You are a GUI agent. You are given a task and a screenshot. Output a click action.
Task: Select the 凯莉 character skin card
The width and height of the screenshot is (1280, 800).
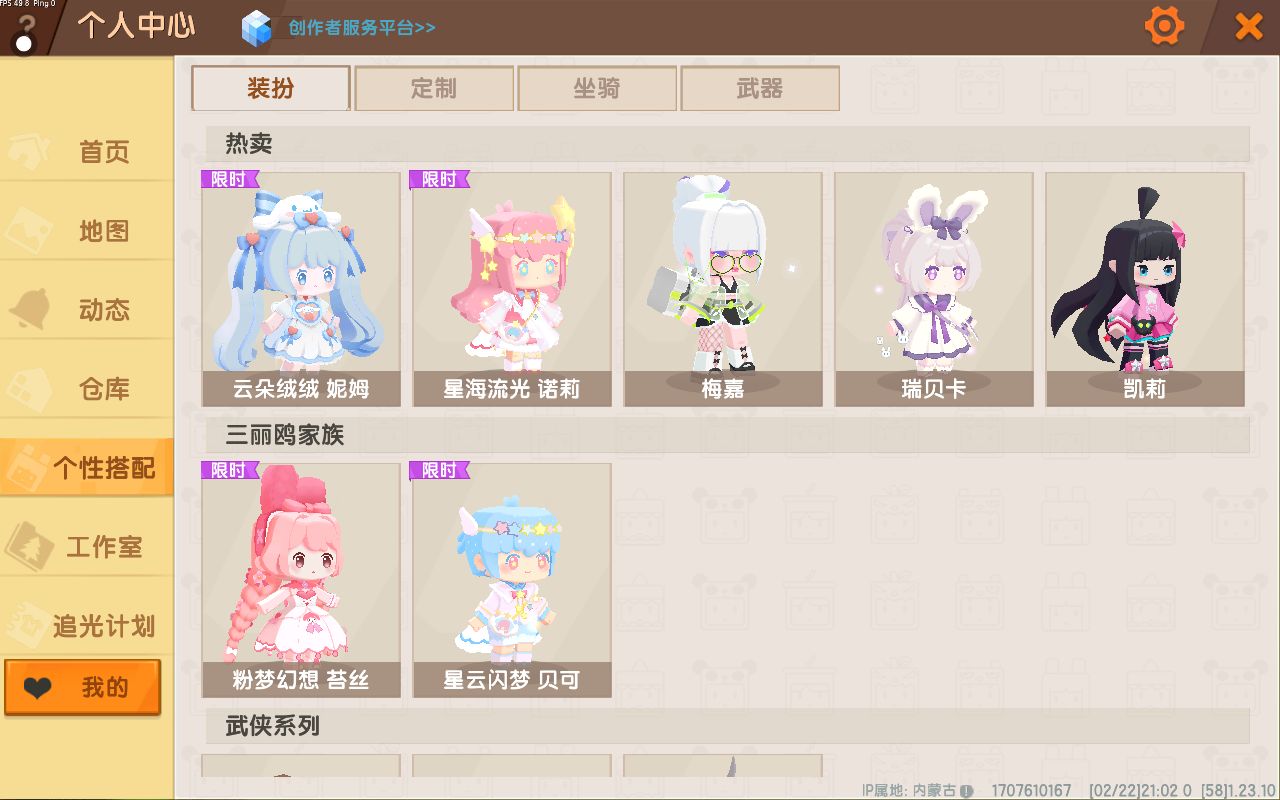tap(1145, 289)
